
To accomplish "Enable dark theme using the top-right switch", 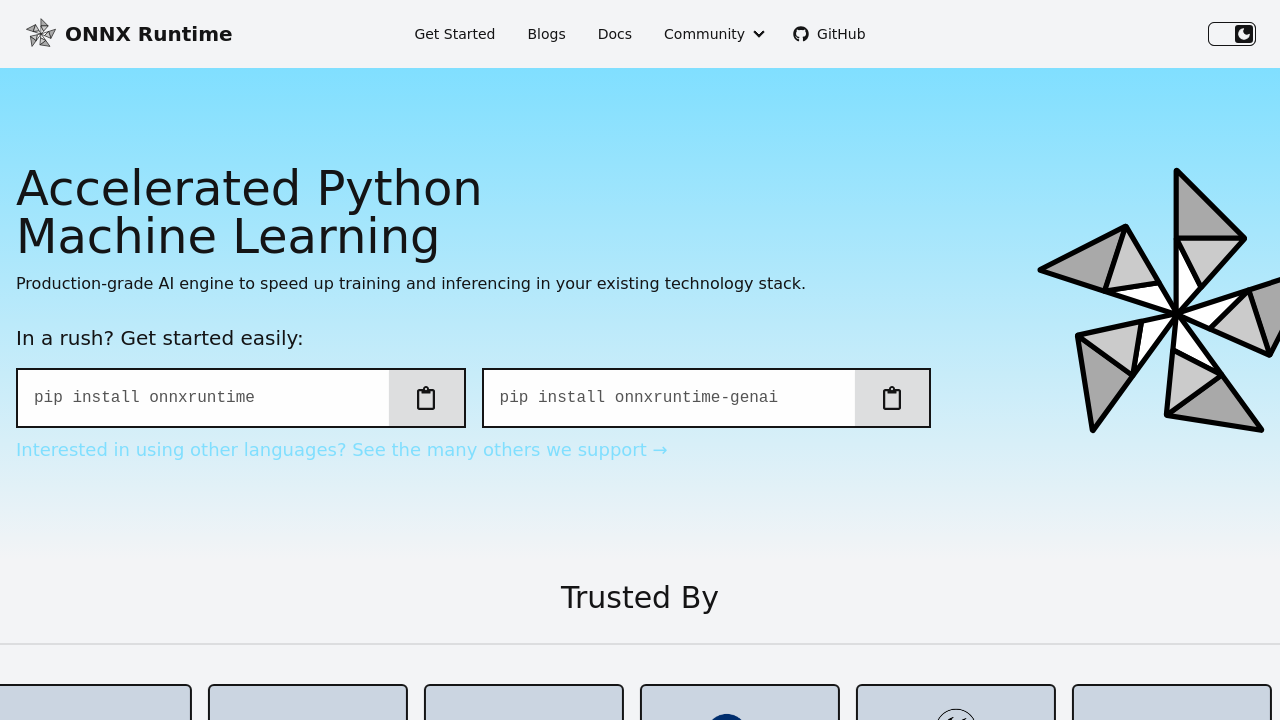I will coord(1231,33).
